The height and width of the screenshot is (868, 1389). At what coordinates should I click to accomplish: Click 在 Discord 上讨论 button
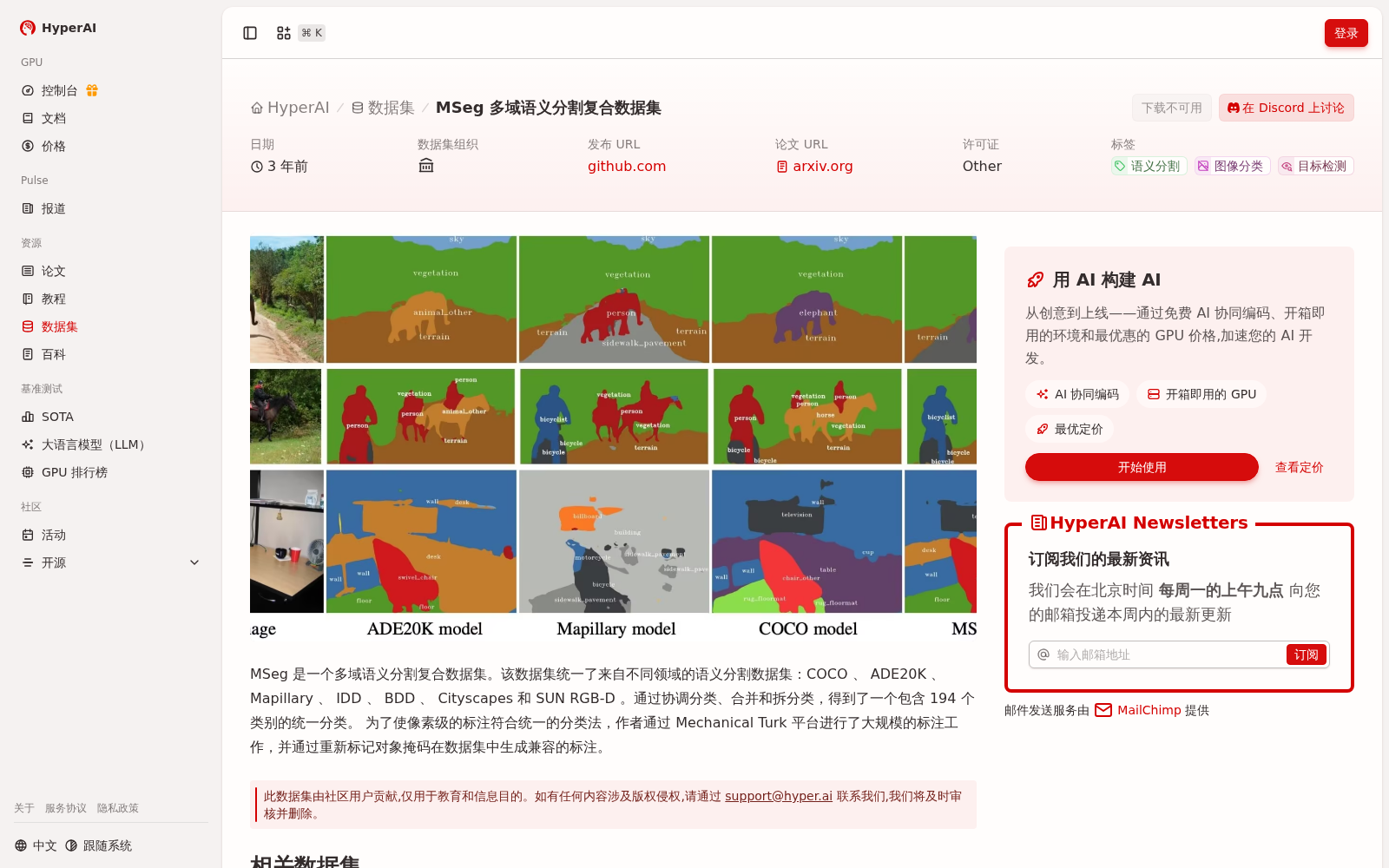1286,108
